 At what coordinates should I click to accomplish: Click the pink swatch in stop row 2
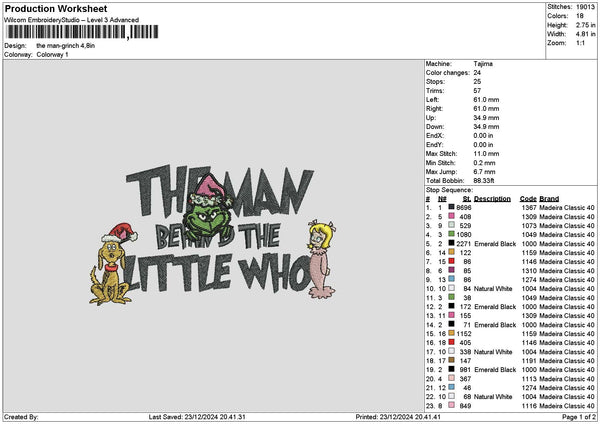tap(452, 216)
